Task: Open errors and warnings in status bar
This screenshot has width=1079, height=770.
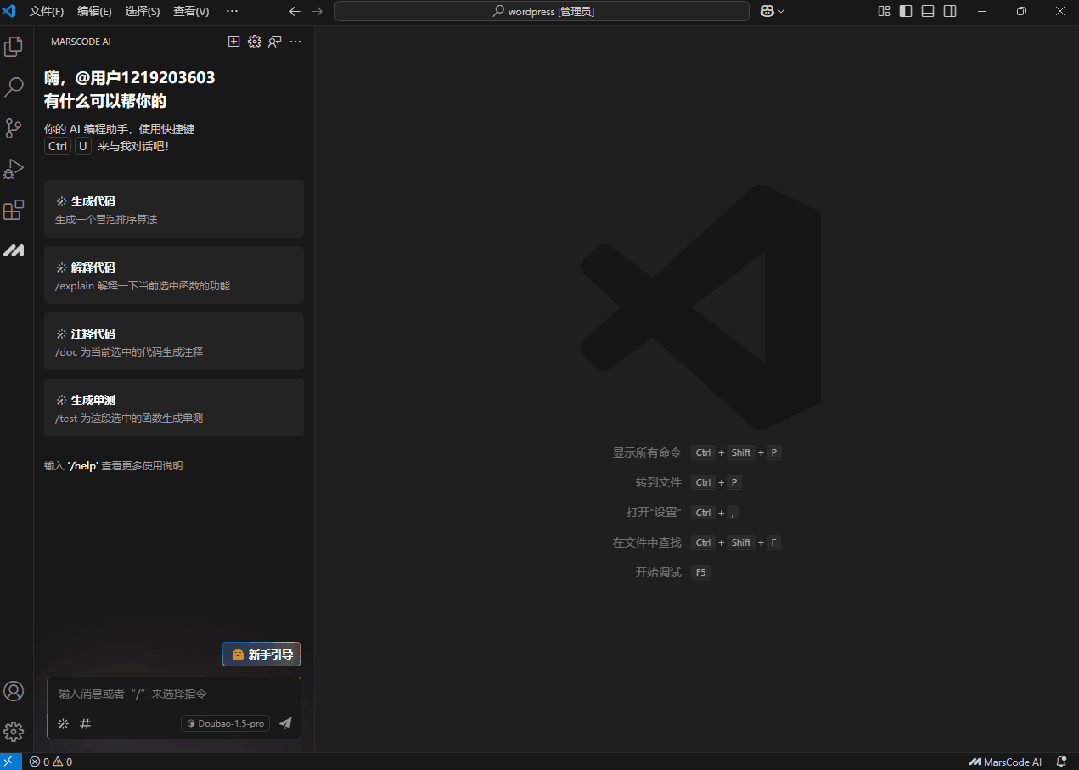Action: click(x=51, y=762)
